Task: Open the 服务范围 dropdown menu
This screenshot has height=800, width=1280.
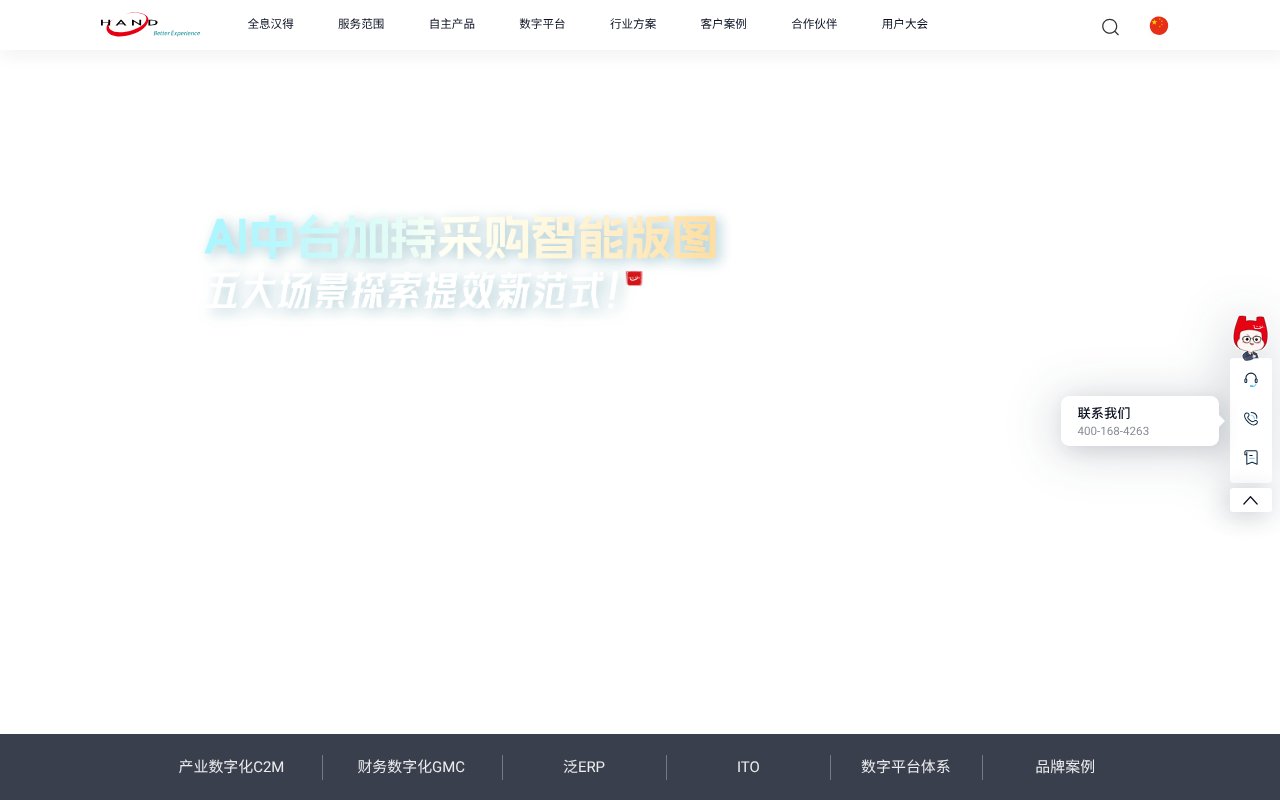Action: (x=361, y=24)
